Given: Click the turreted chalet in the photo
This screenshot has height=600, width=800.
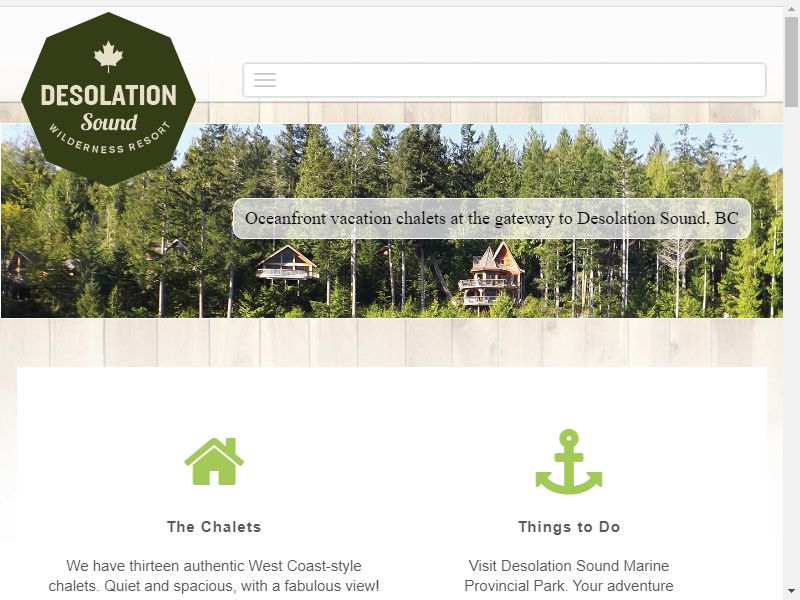Looking at the screenshot, I should pyautogui.click(x=491, y=274).
